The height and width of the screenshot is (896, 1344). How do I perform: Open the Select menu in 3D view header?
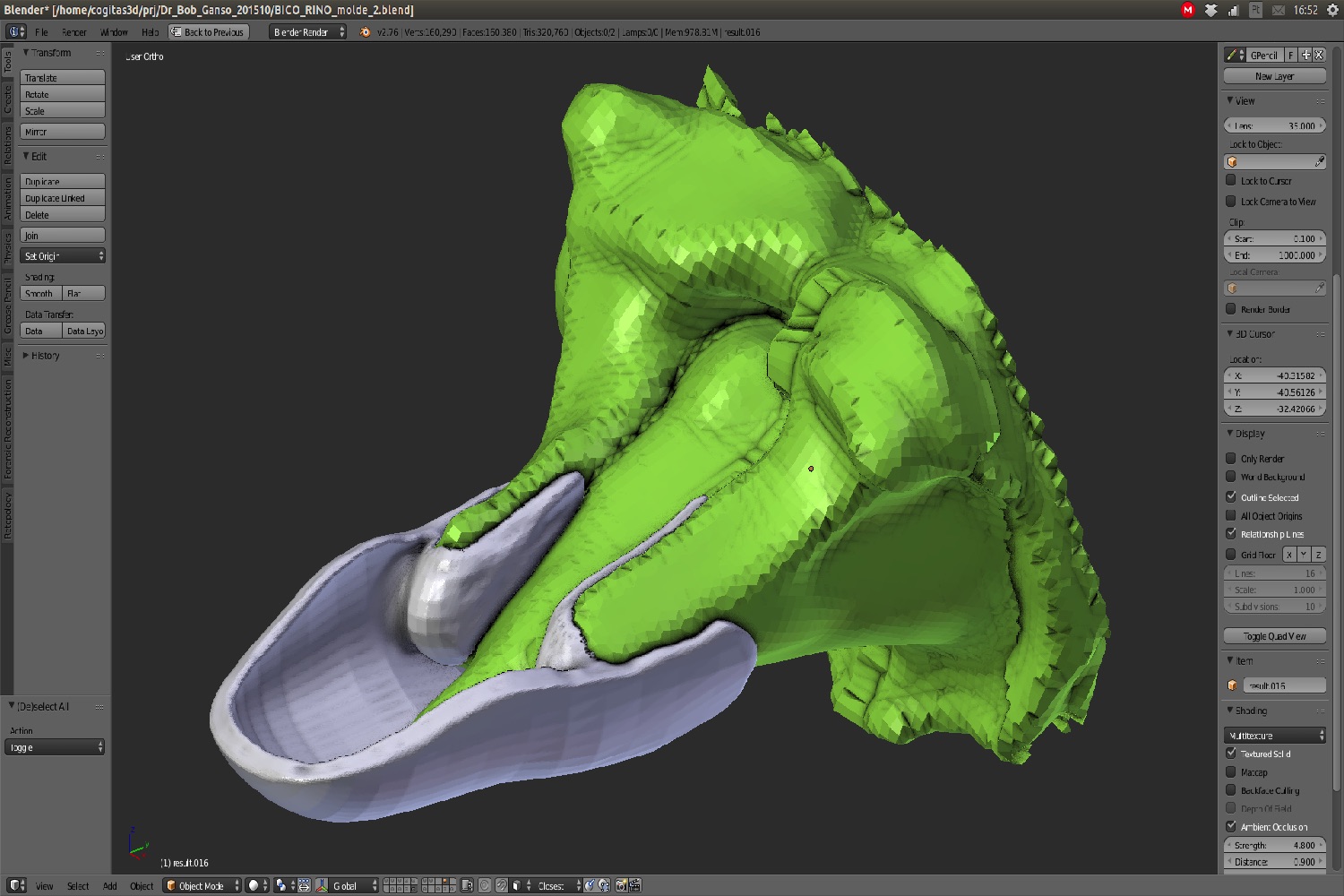(78, 886)
